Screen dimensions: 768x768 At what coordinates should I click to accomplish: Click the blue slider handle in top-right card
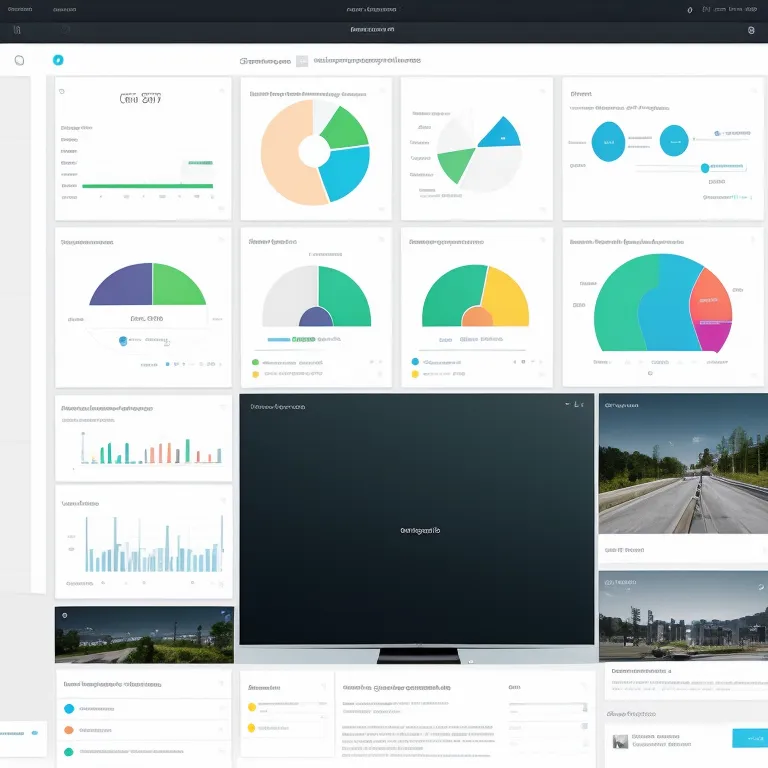[x=704, y=168]
